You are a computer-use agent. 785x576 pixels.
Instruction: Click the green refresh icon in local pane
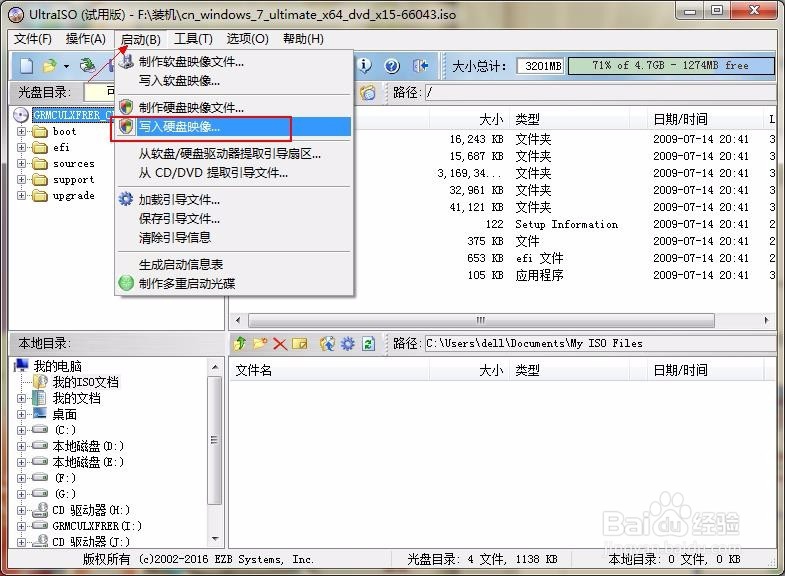[368, 344]
